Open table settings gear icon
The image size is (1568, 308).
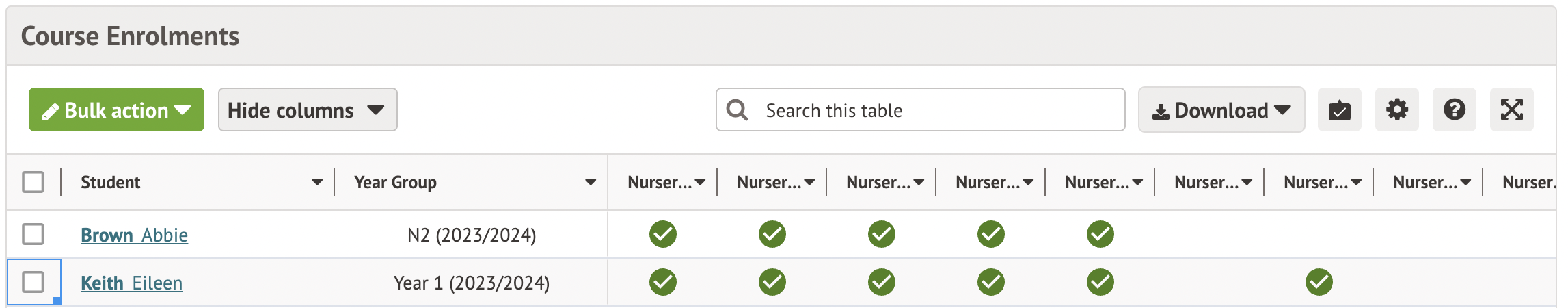[x=1396, y=110]
